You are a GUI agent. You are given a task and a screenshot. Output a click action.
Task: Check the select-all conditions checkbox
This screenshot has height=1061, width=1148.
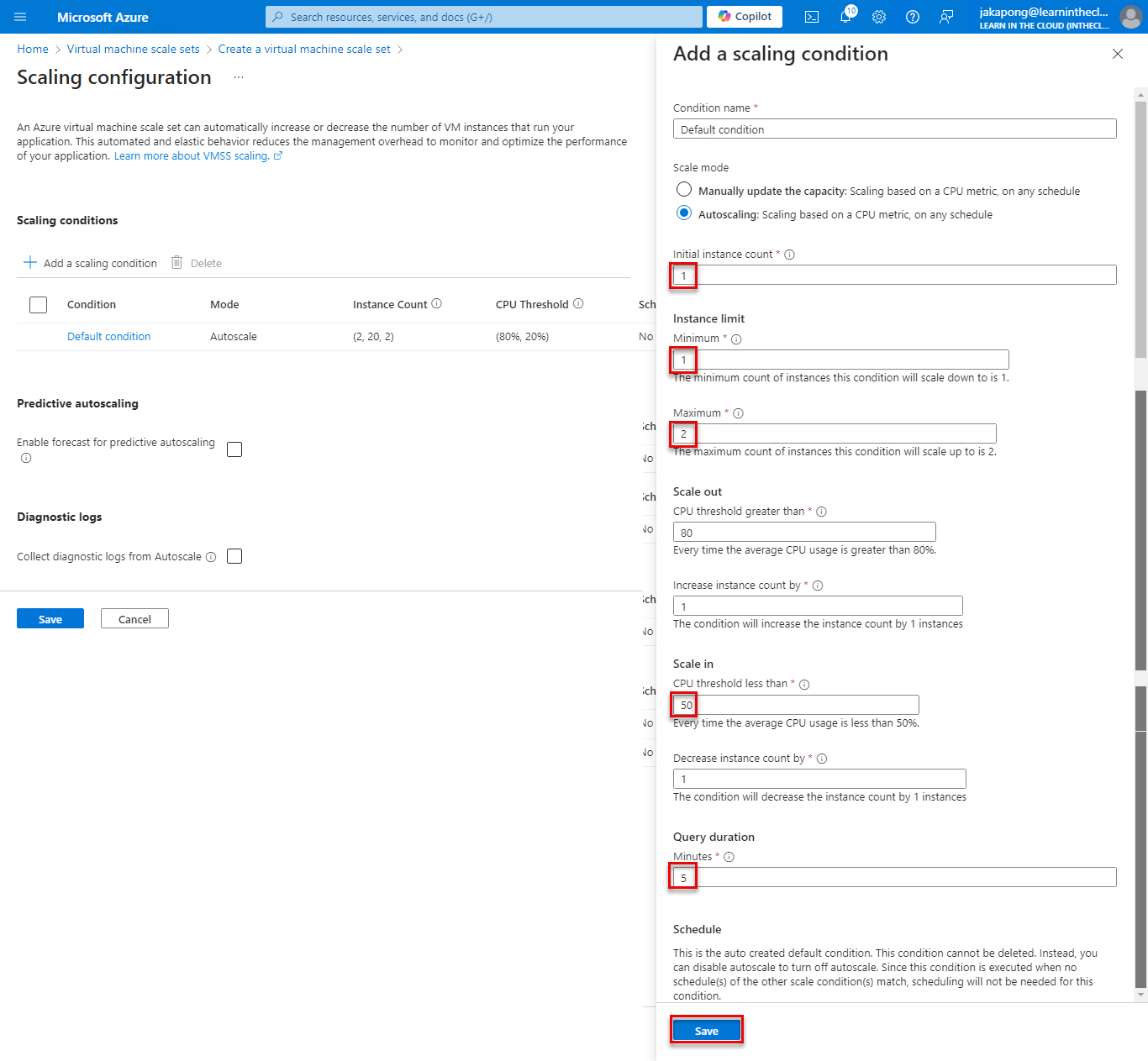coord(38,305)
